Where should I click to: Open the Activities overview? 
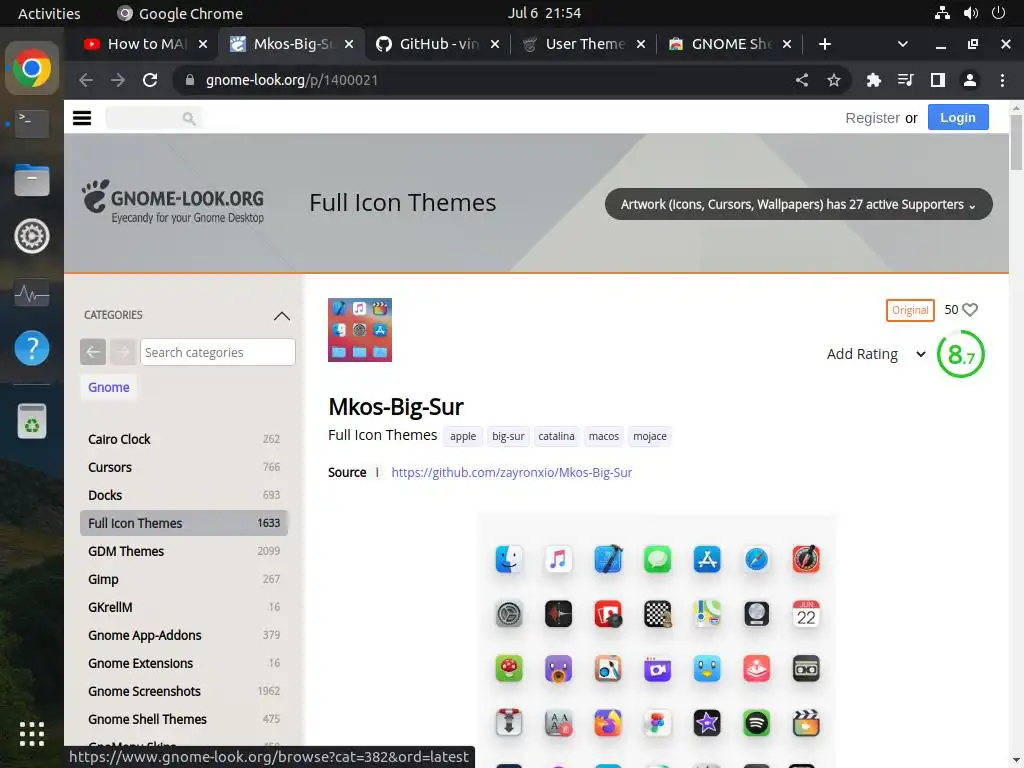click(49, 13)
